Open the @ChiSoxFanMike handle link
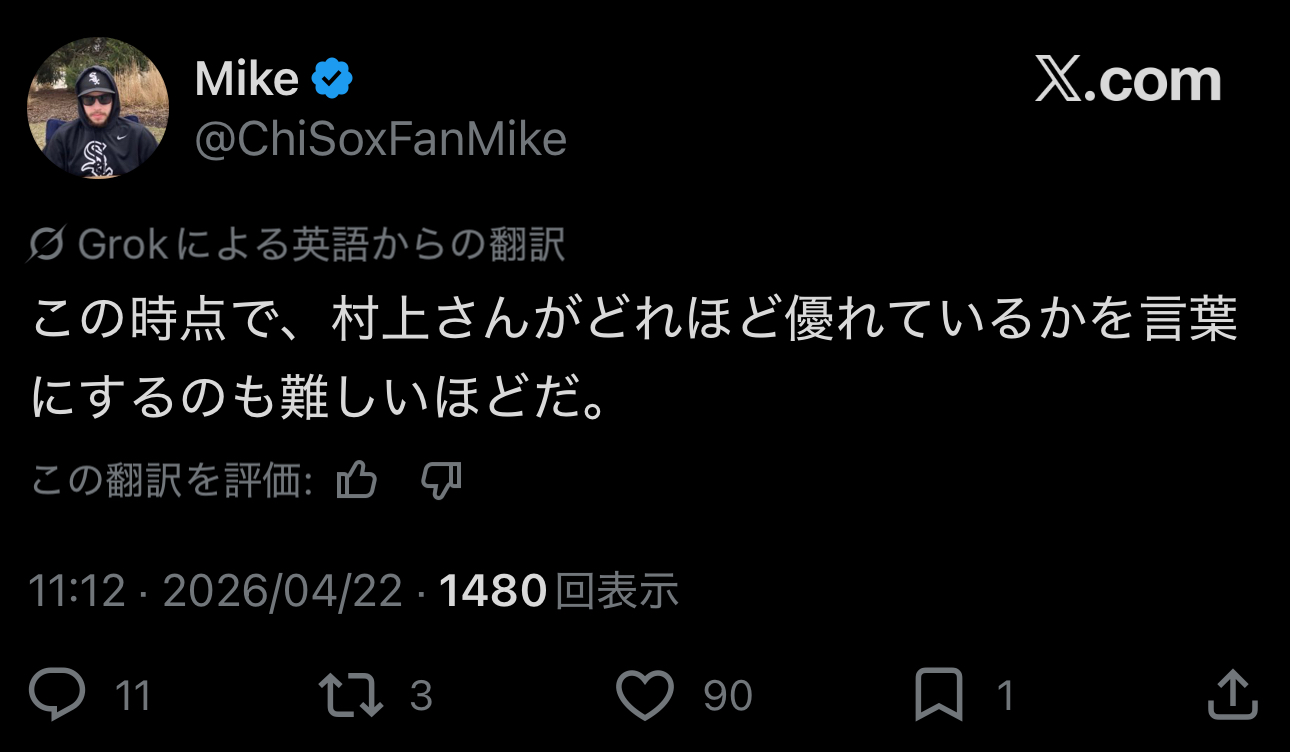This screenshot has height=752, width=1290. (x=380, y=139)
